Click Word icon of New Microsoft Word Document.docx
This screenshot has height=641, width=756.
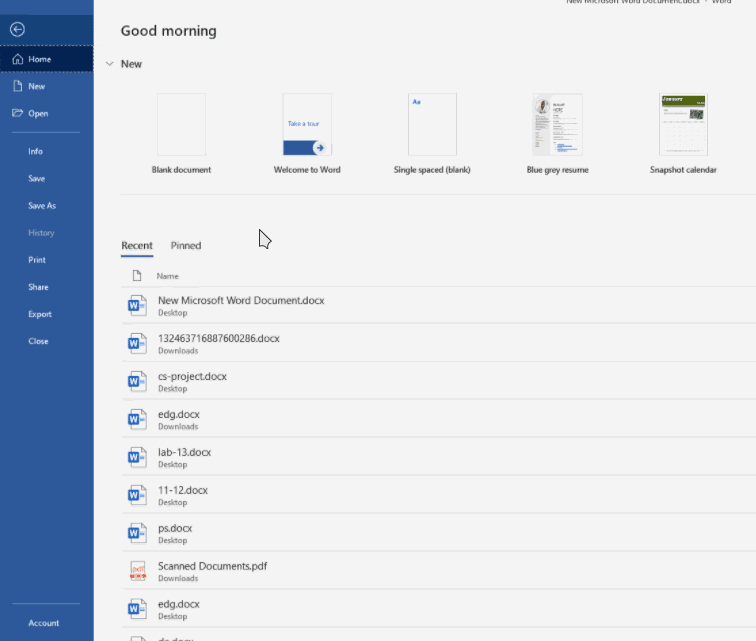[x=137, y=305]
